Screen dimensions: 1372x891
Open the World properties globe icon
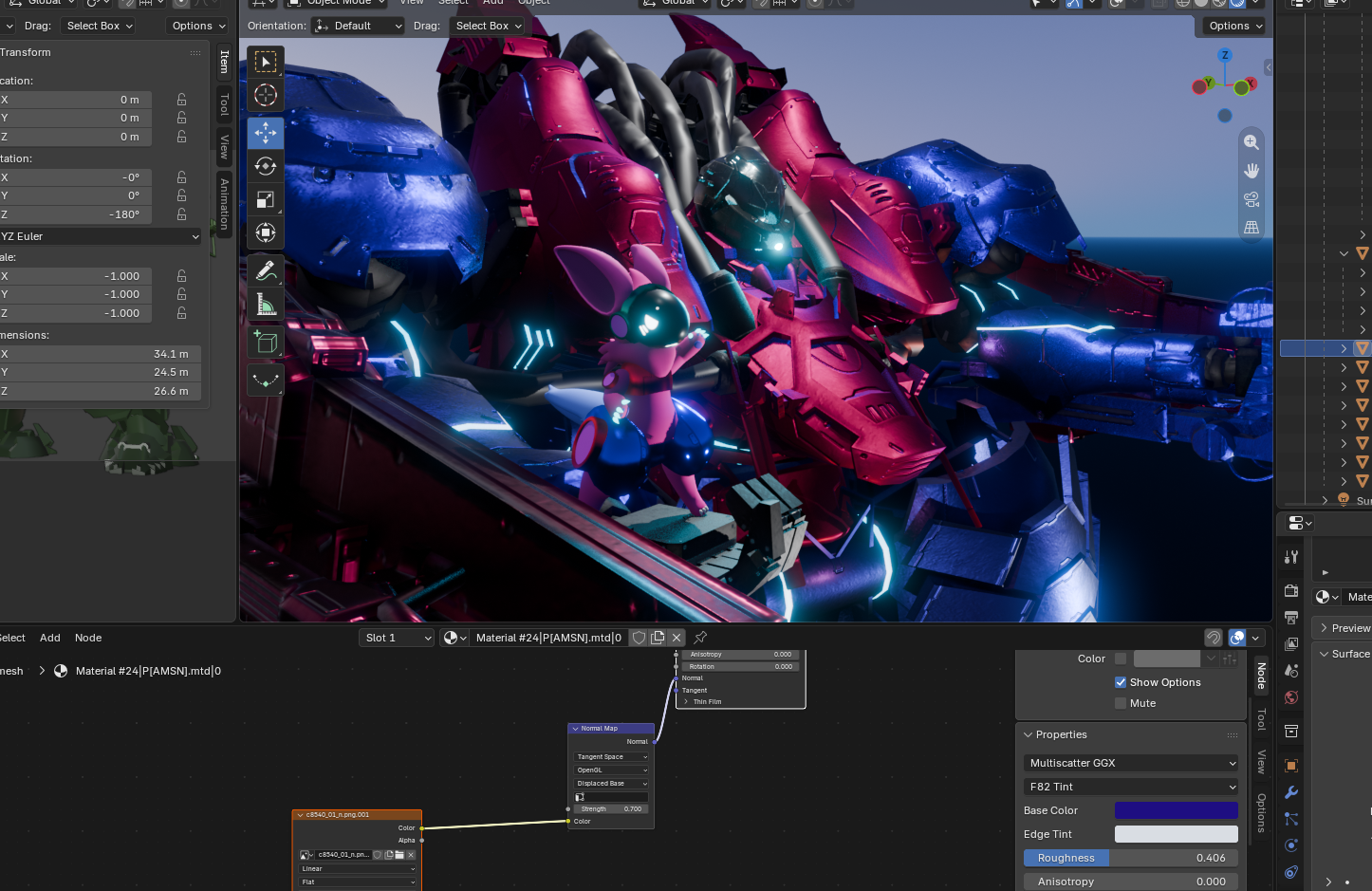1291,697
